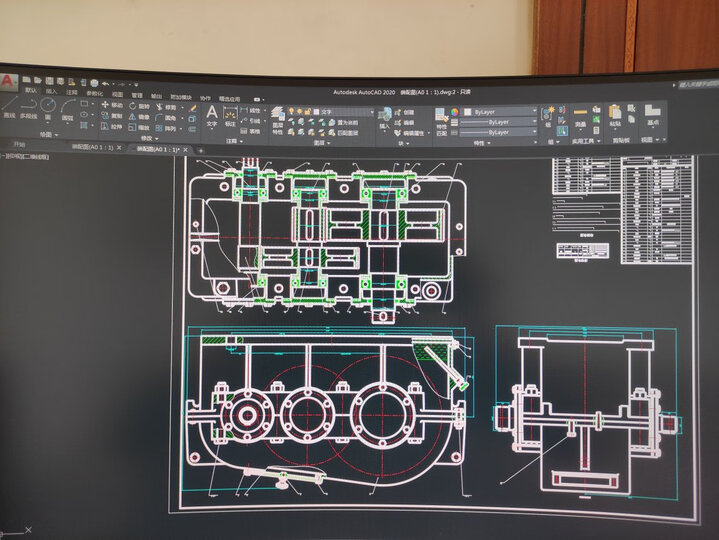Expand the Draw (绘图) panel

(x=47, y=134)
